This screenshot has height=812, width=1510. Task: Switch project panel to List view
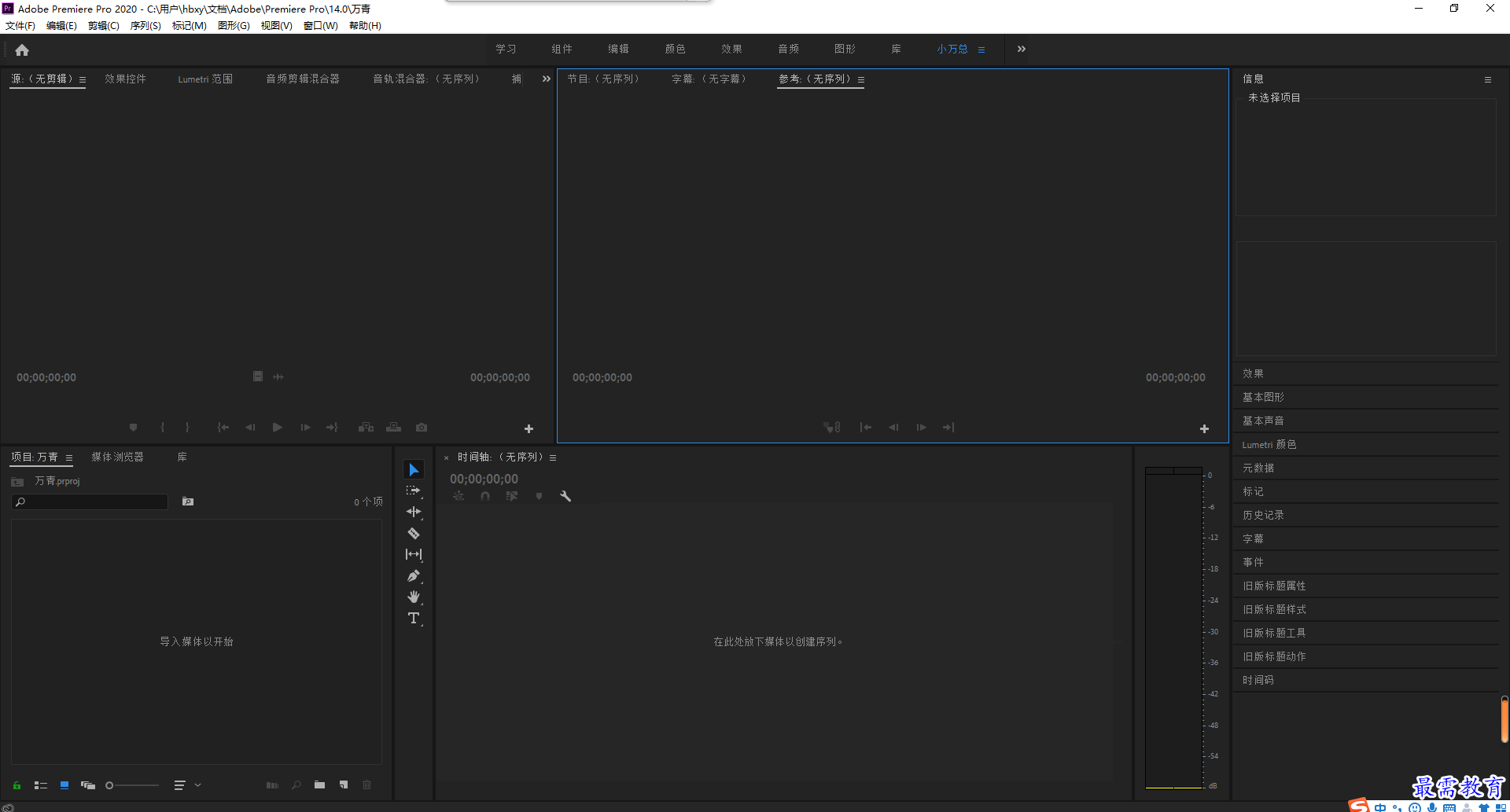pyautogui.click(x=41, y=784)
